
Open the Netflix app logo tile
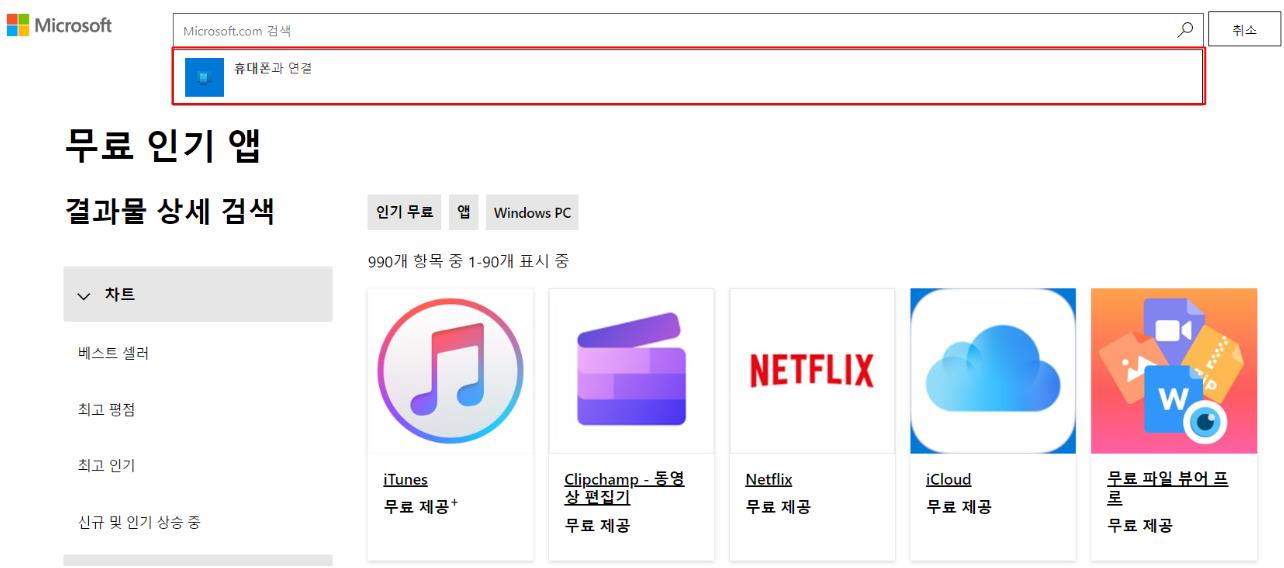(x=812, y=371)
